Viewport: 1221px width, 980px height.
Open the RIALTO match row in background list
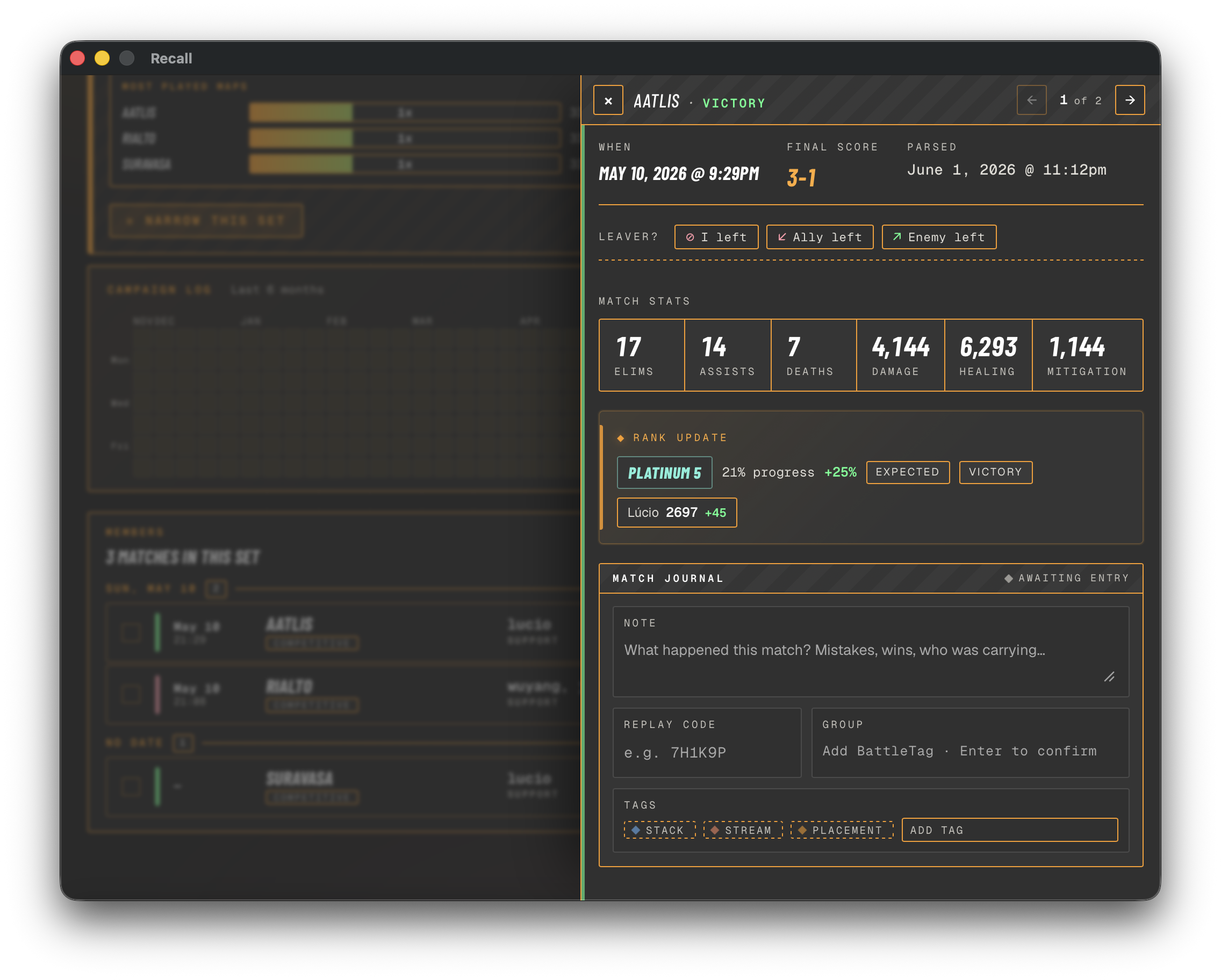[x=343, y=694]
